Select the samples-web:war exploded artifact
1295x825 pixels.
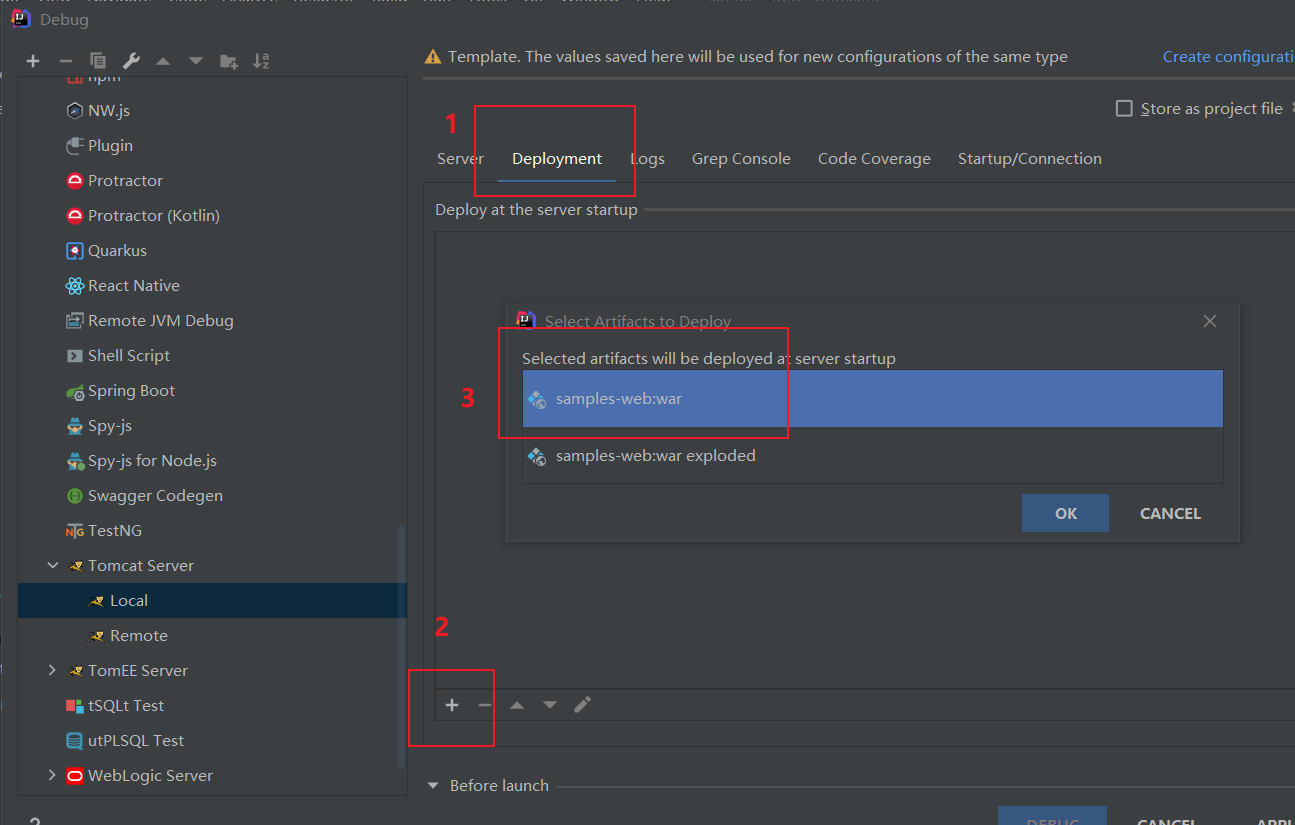[x=655, y=456]
